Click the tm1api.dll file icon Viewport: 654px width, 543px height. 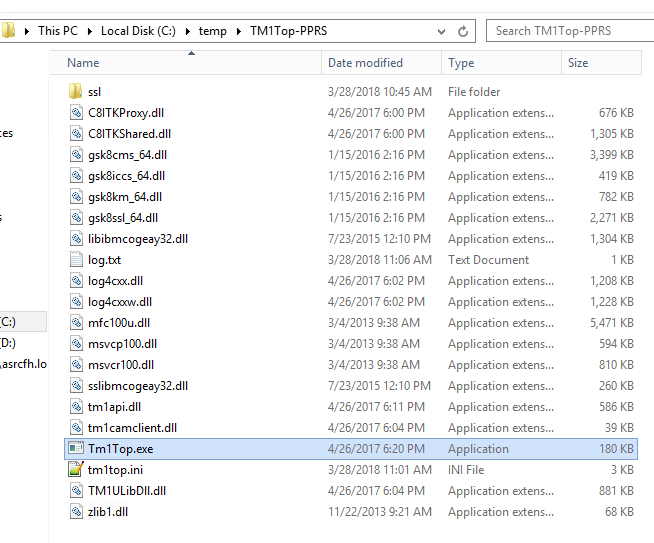(x=76, y=407)
